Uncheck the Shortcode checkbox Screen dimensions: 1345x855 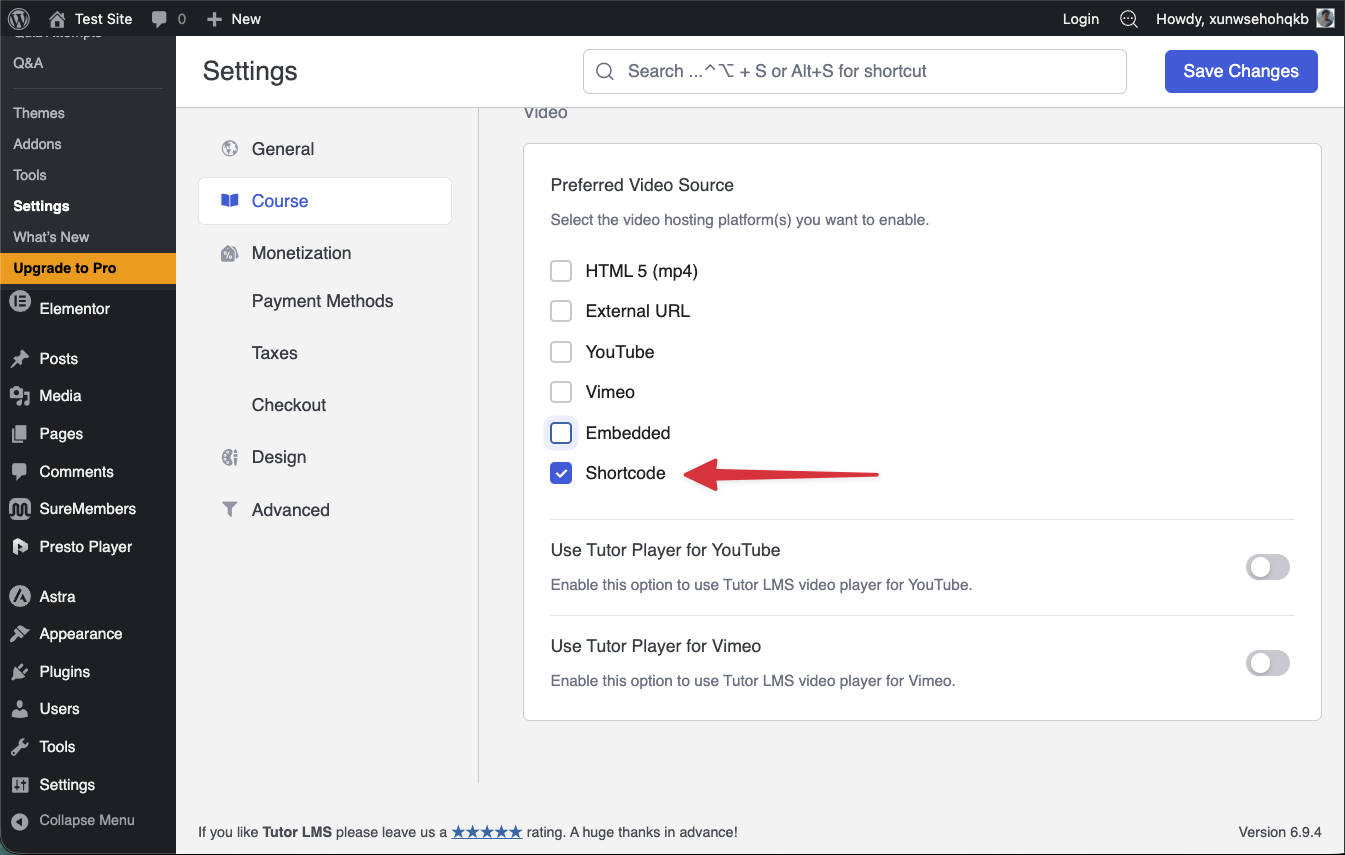561,473
